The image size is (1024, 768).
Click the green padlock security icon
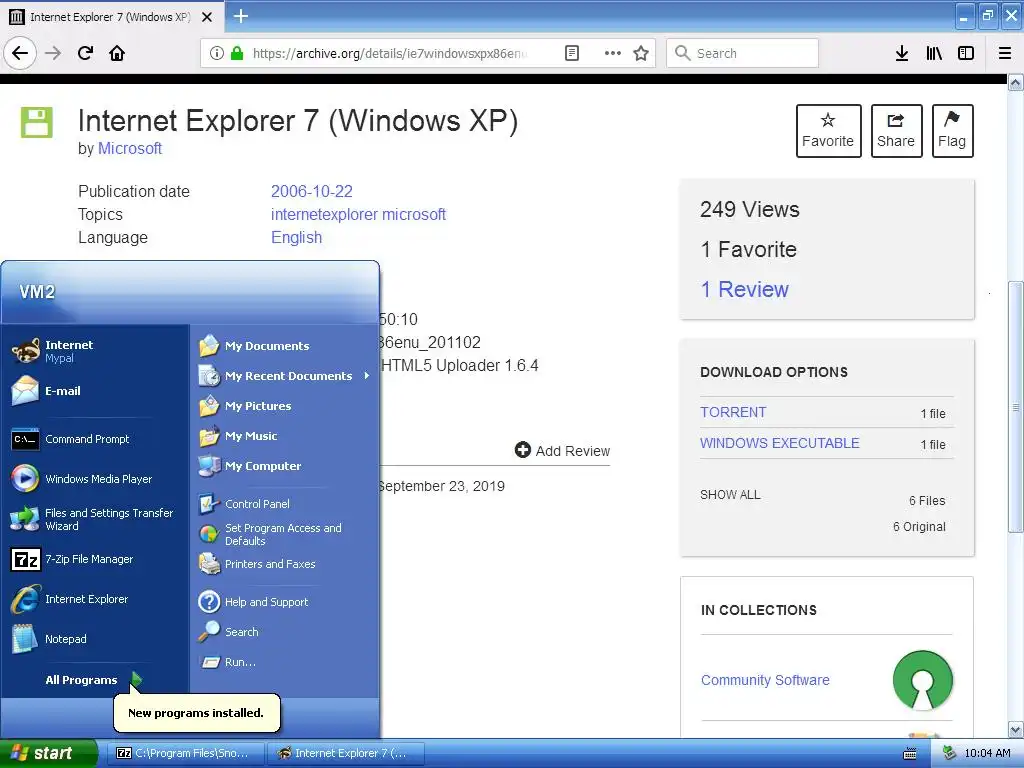[237, 53]
